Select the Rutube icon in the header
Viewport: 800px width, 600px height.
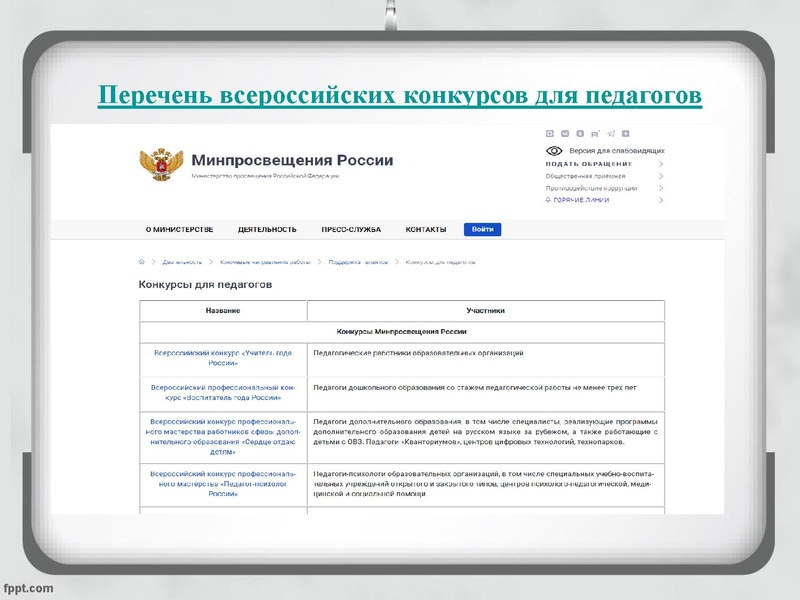tap(595, 132)
